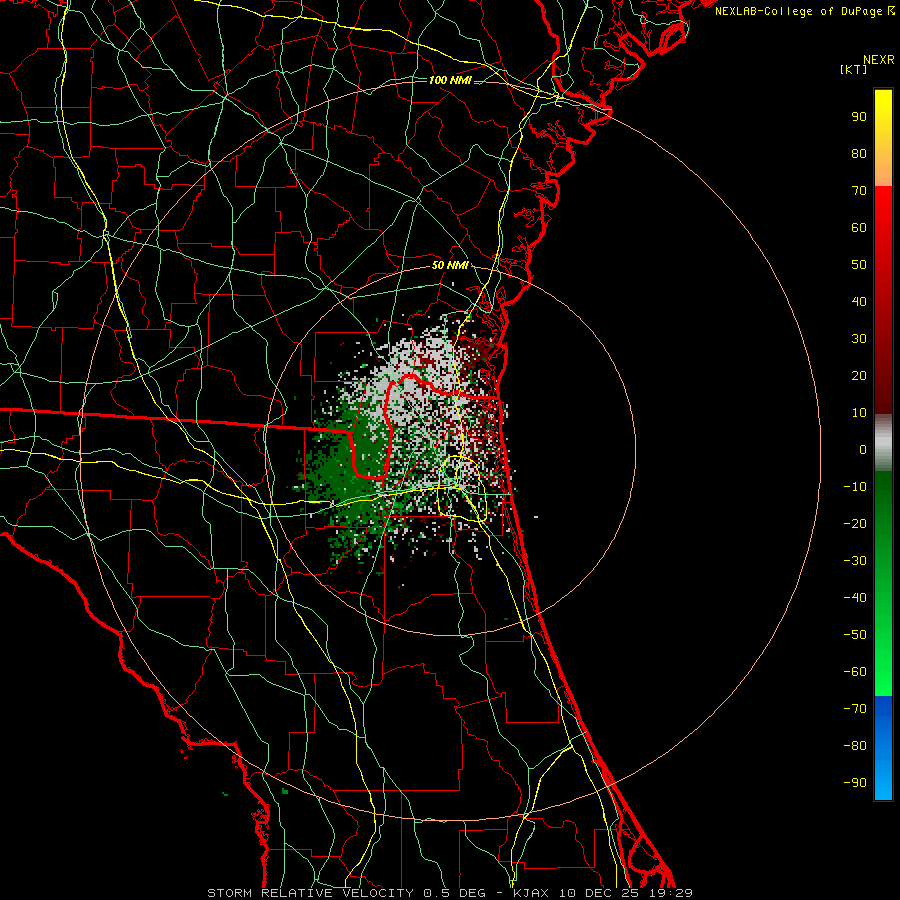Select the -10 scale value

click(855, 487)
